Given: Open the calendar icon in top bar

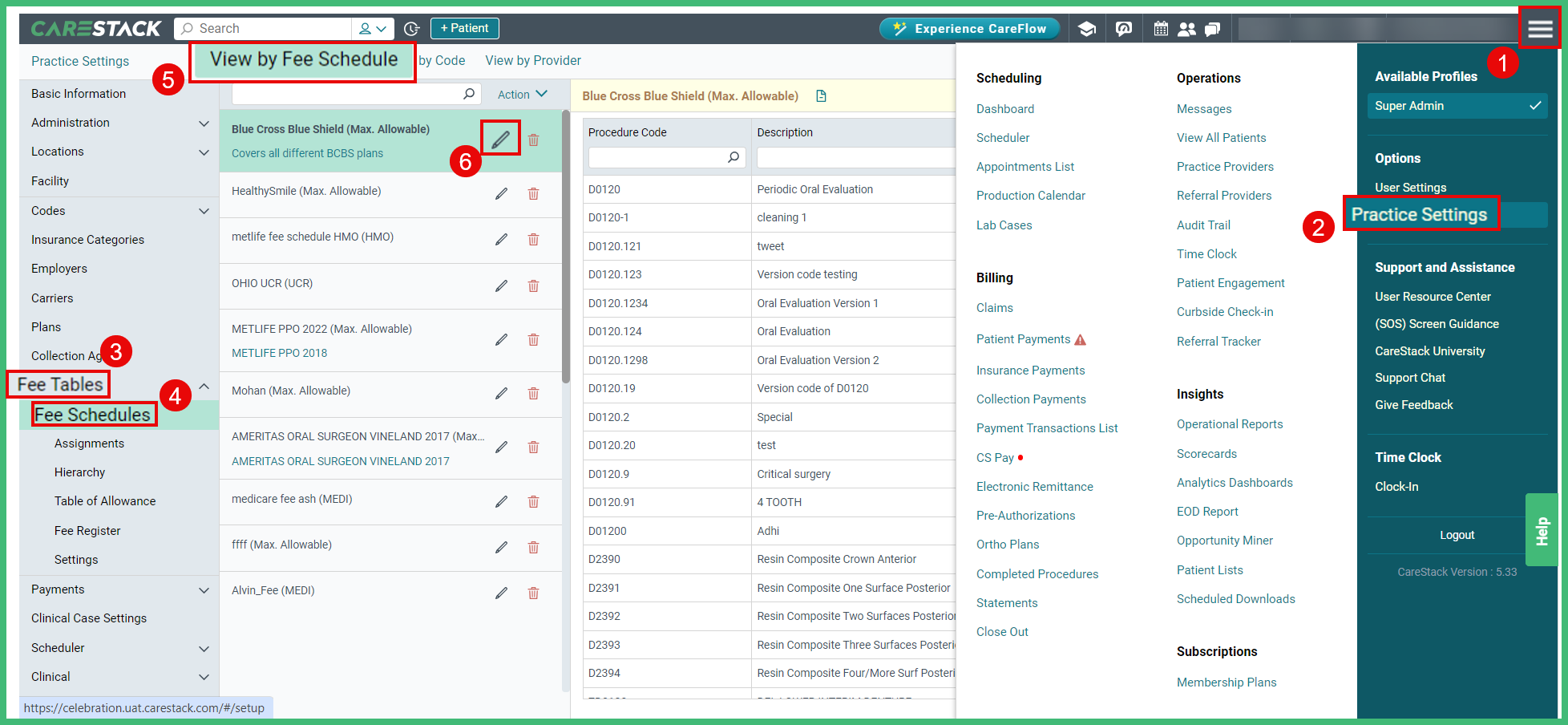Looking at the screenshot, I should tap(1161, 29).
